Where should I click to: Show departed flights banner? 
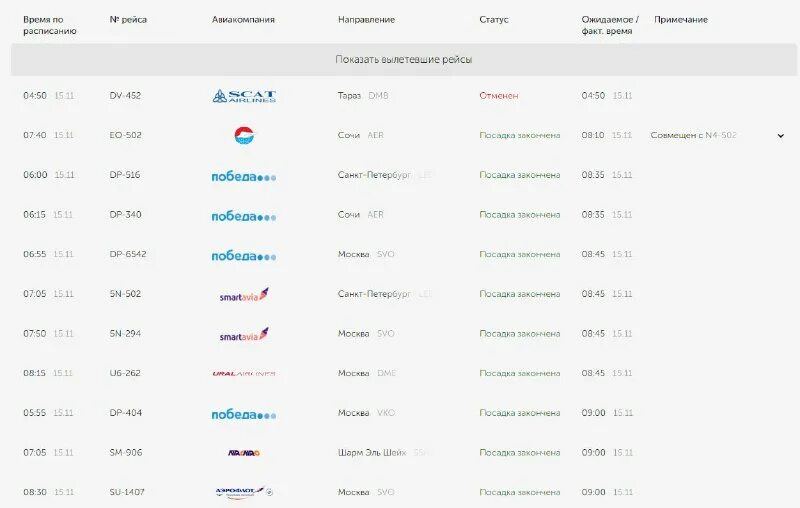coord(404,60)
